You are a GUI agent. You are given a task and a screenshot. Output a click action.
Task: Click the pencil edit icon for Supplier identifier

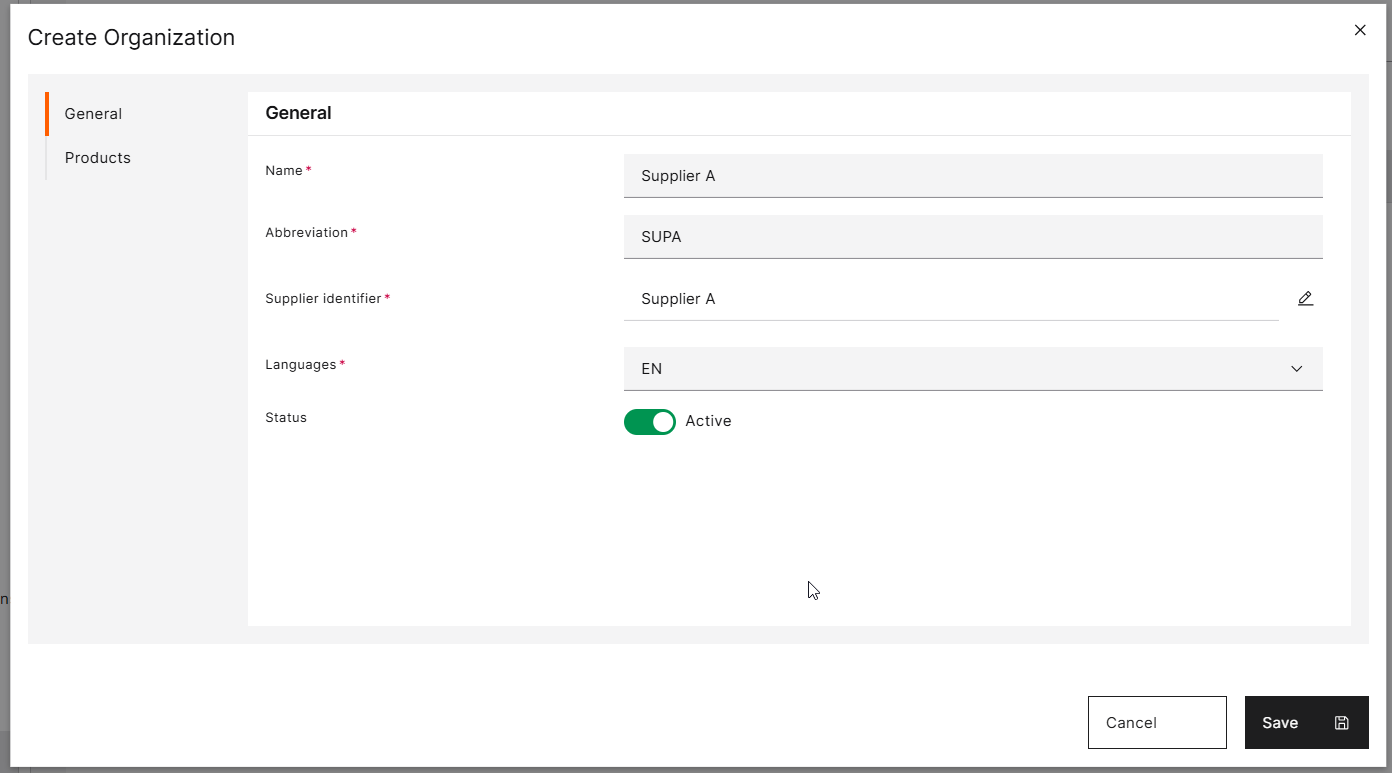[x=1305, y=299]
